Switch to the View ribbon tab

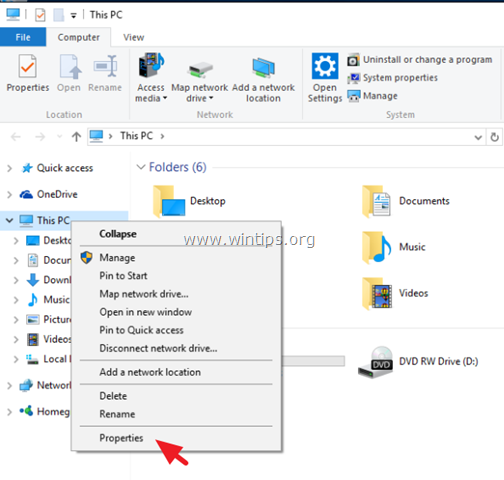pos(134,37)
